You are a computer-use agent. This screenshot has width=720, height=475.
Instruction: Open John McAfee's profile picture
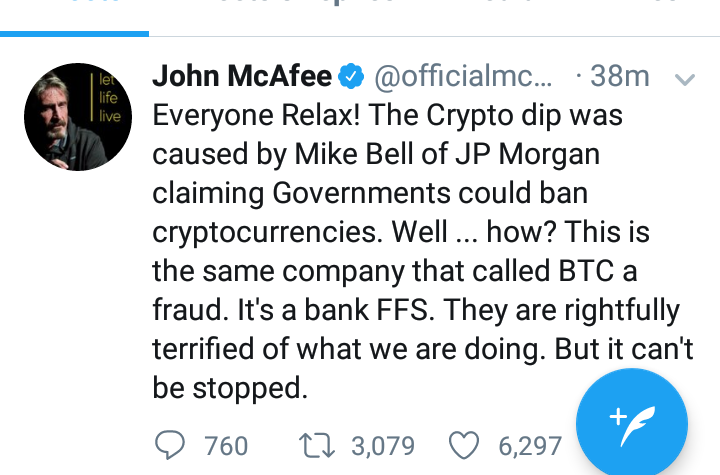pyautogui.click(x=78, y=117)
